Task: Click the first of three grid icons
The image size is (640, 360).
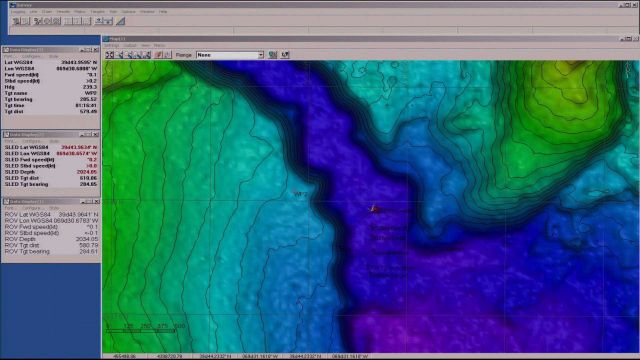Action: pyautogui.click(x=69, y=21)
